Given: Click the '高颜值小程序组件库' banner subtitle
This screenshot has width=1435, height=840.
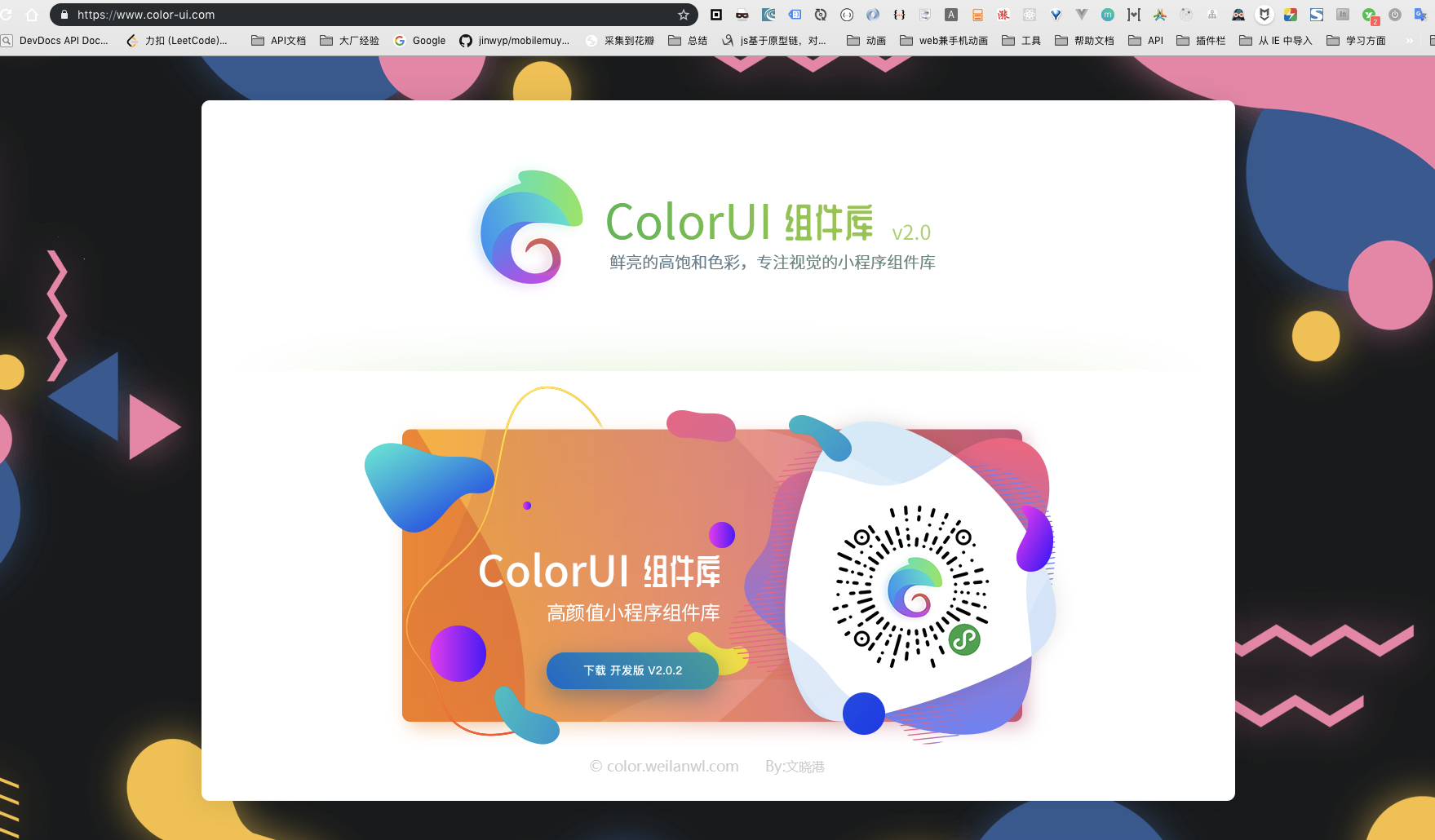Looking at the screenshot, I should 633,613.
